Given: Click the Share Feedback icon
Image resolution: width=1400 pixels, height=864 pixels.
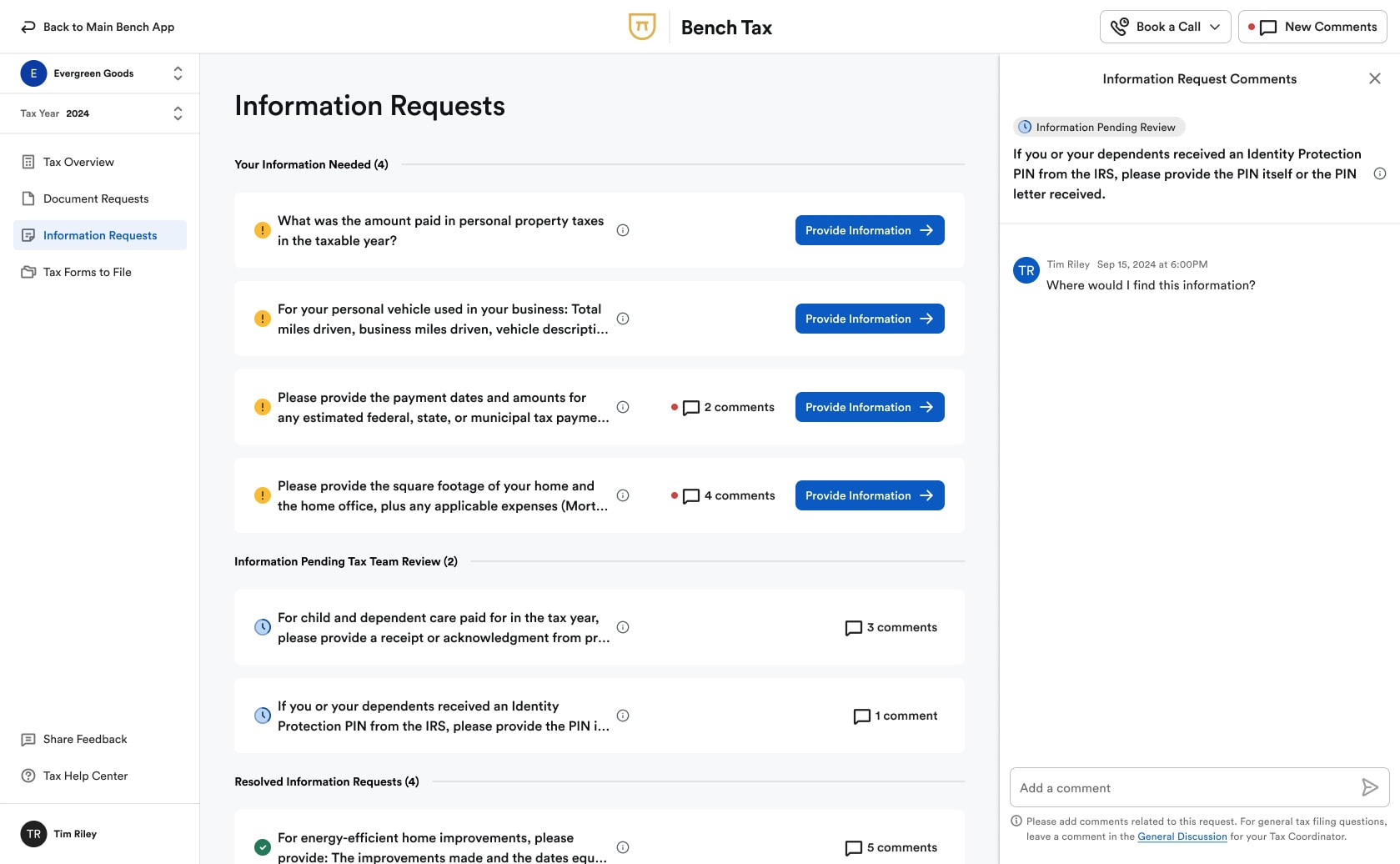Looking at the screenshot, I should (28, 740).
